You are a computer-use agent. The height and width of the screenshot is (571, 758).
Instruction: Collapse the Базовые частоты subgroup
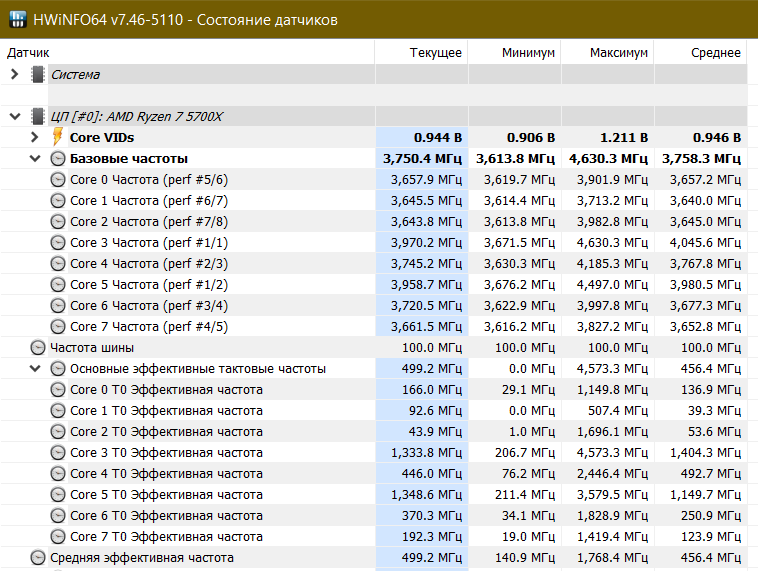click(x=35, y=159)
